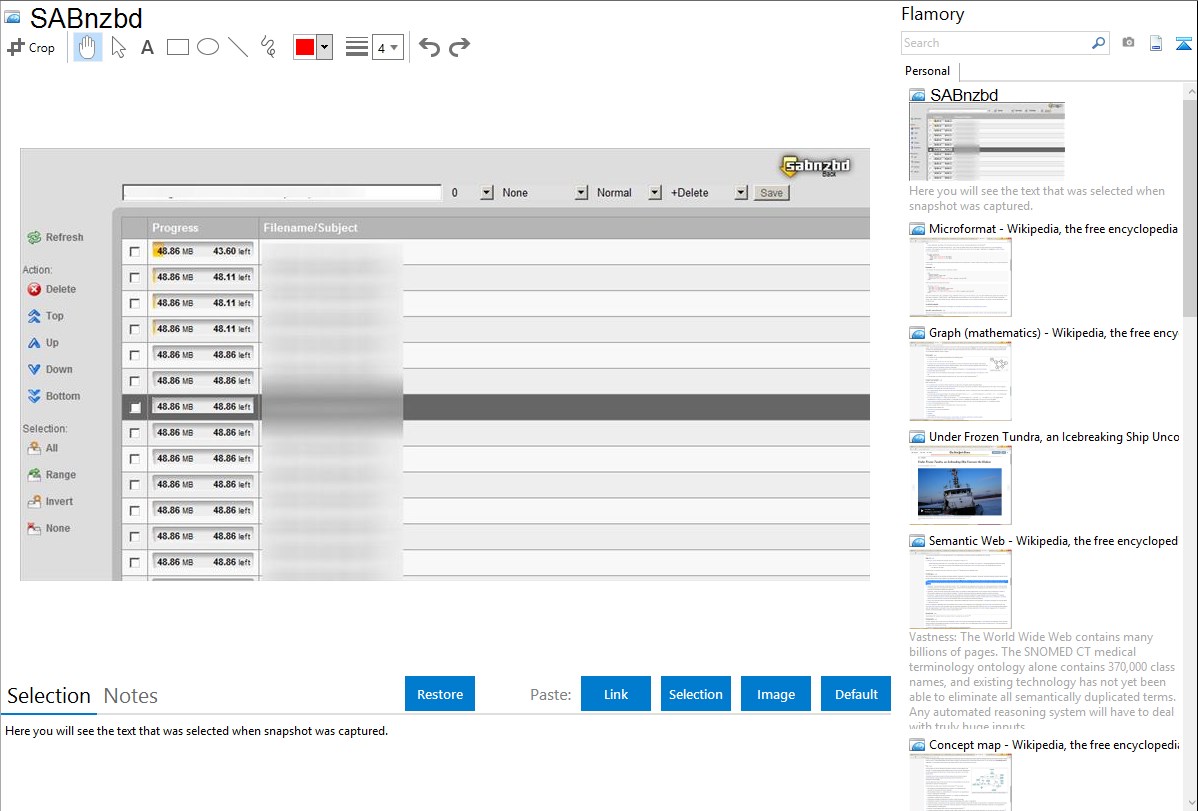Screen dimensions: 1198x811
Task: Select the Graph (mathematics) snapshot title
Action: click(x=1052, y=333)
